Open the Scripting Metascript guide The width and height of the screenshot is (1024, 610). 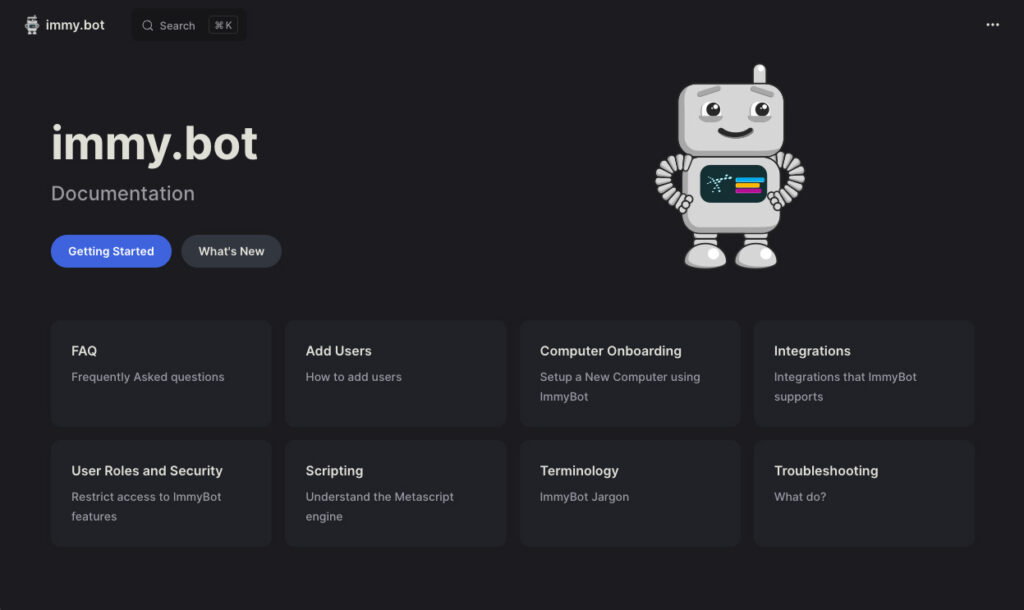click(x=395, y=493)
